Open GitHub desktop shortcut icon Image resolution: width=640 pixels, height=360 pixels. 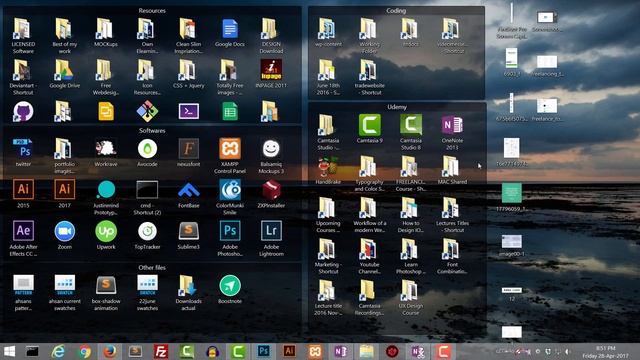point(23,111)
